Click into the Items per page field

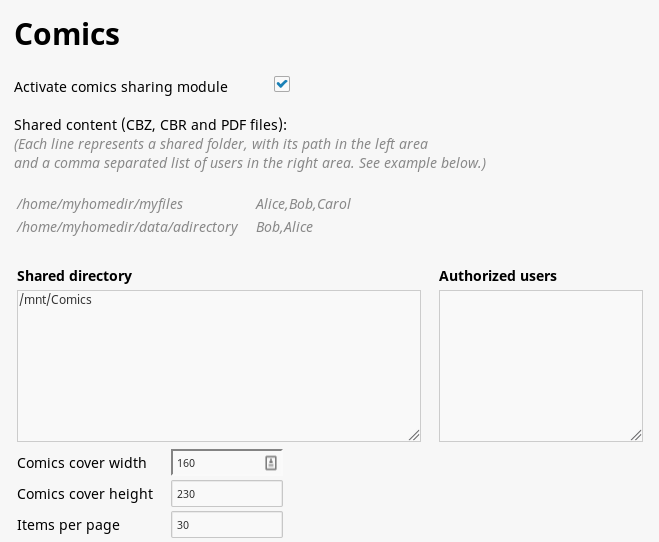(x=227, y=525)
